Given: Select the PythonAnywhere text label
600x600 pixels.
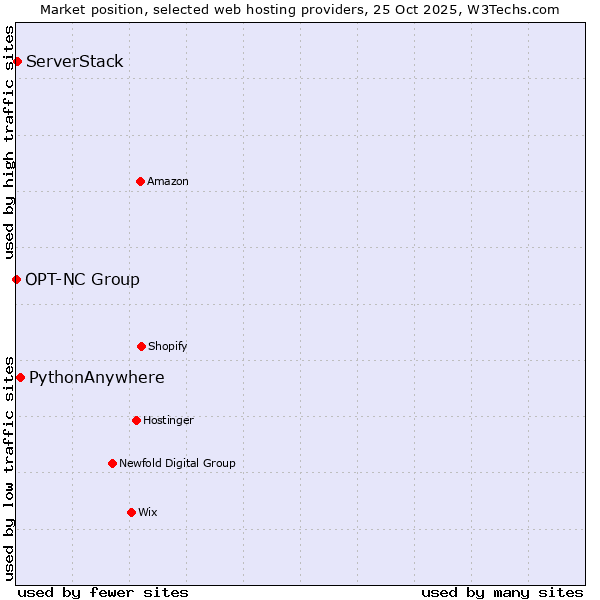Looking at the screenshot, I should coord(97,378).
